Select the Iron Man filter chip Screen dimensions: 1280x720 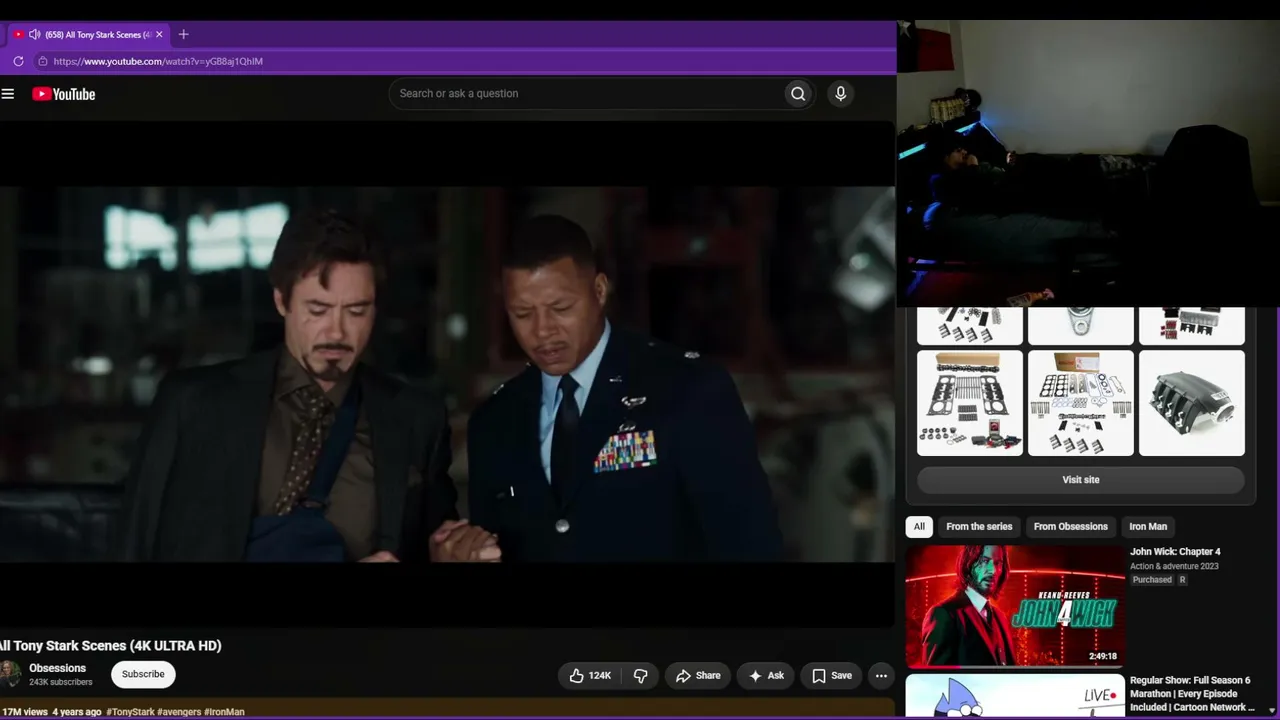[1148, 527]
